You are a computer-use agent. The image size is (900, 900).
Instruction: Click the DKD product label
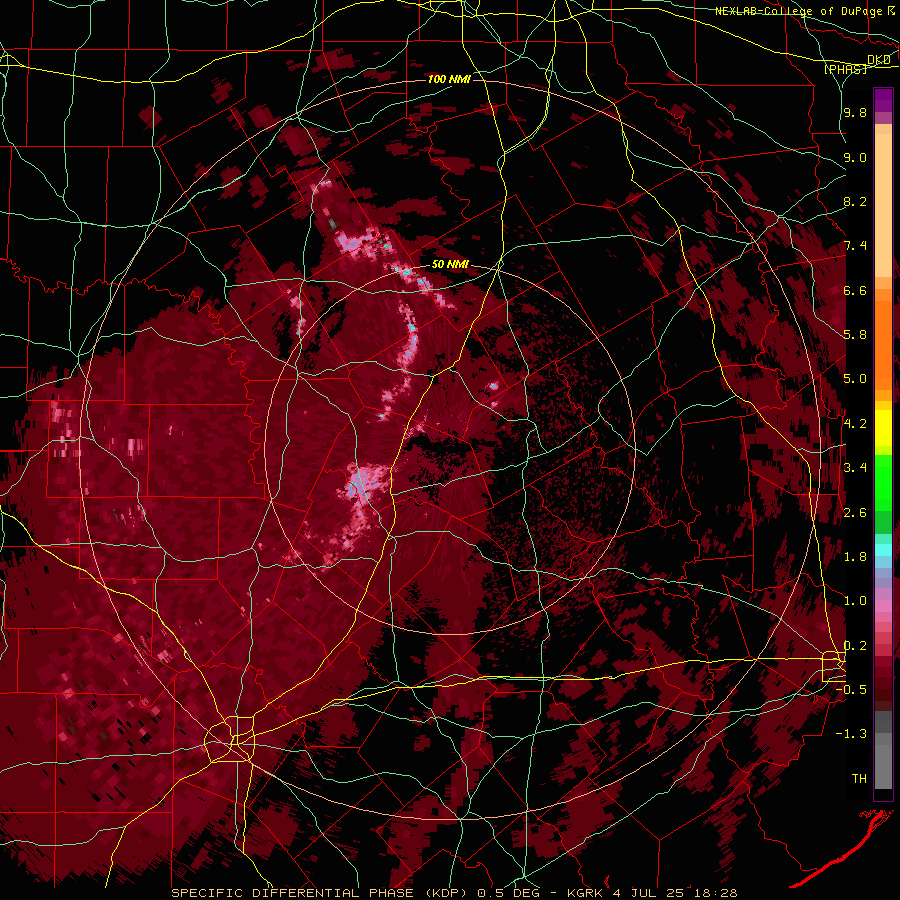coord(878,59)
